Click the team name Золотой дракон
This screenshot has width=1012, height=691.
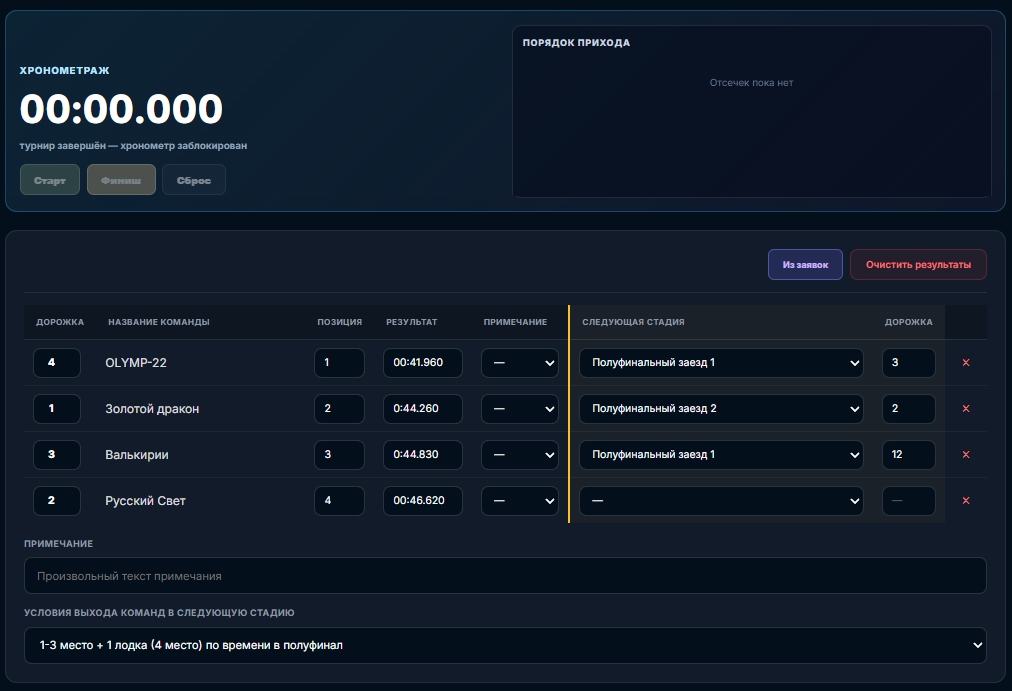pyautogui.click(x=152, y=409)
